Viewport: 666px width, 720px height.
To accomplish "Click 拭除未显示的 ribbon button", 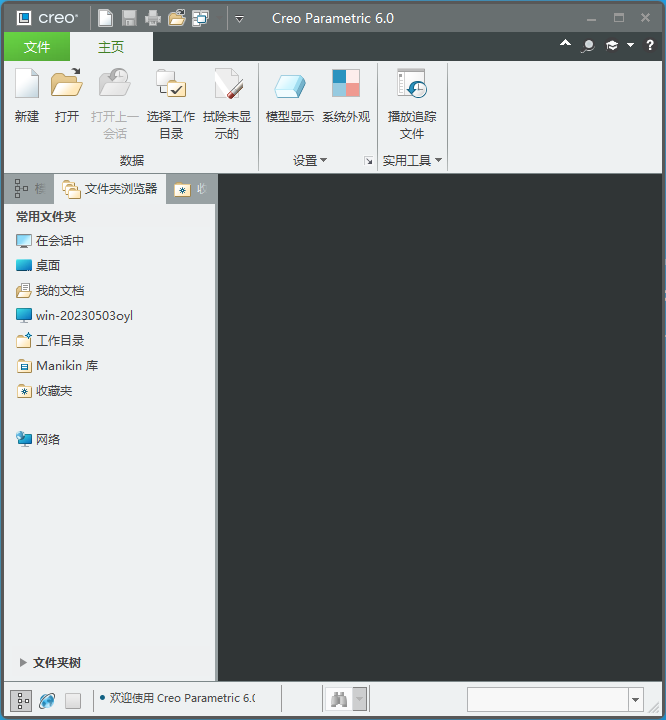I will click(227, 104).
